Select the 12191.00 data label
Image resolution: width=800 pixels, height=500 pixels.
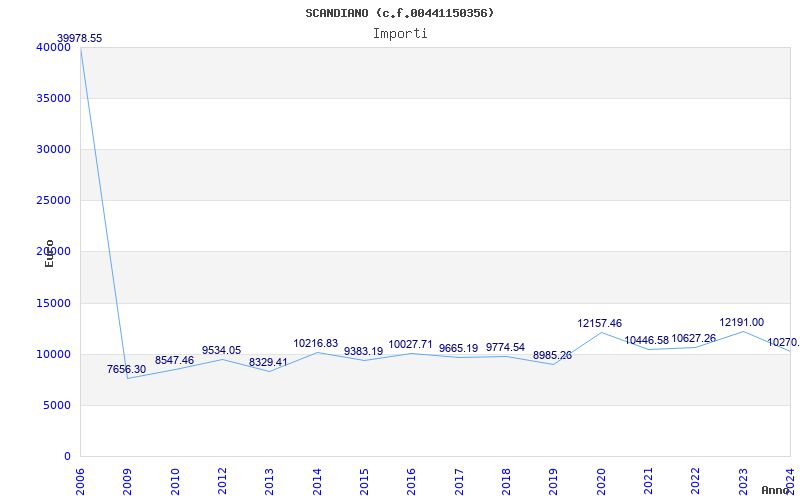pos(742,322)
